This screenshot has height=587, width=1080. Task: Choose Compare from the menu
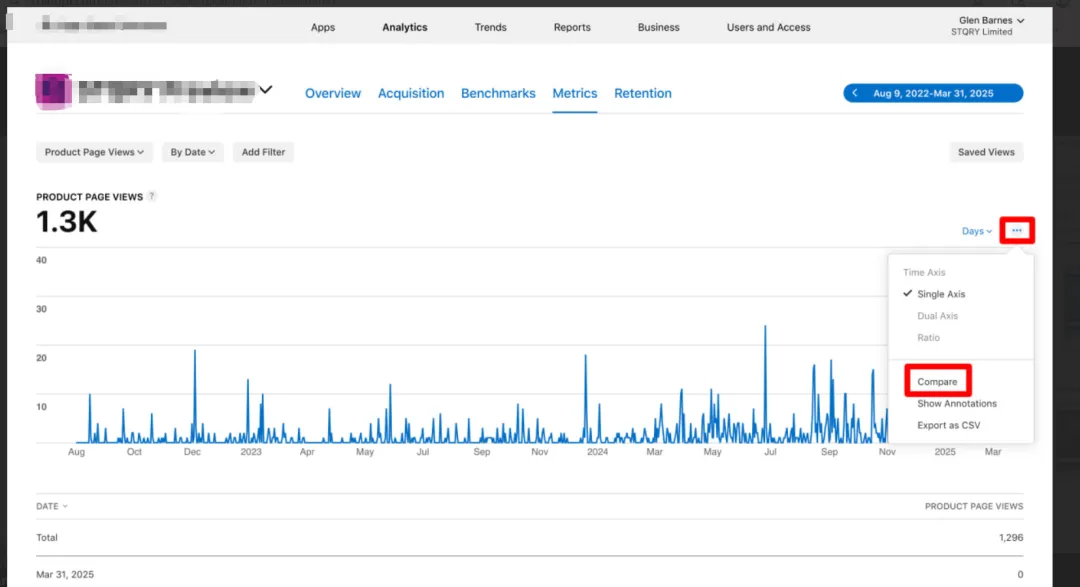click(937, 382)
